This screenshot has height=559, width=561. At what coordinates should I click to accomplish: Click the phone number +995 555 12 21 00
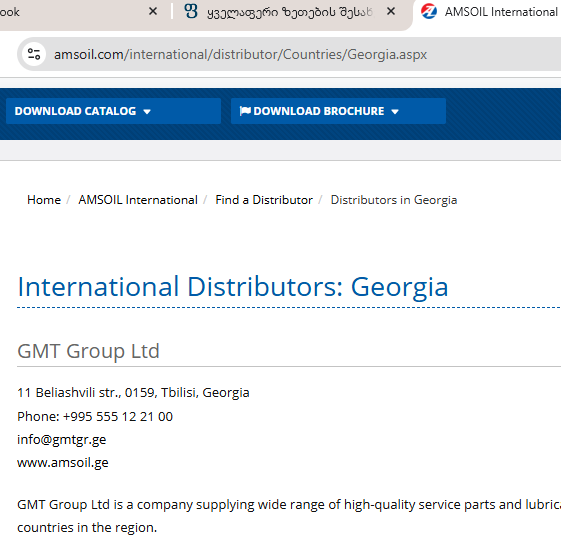pos(118,417)
